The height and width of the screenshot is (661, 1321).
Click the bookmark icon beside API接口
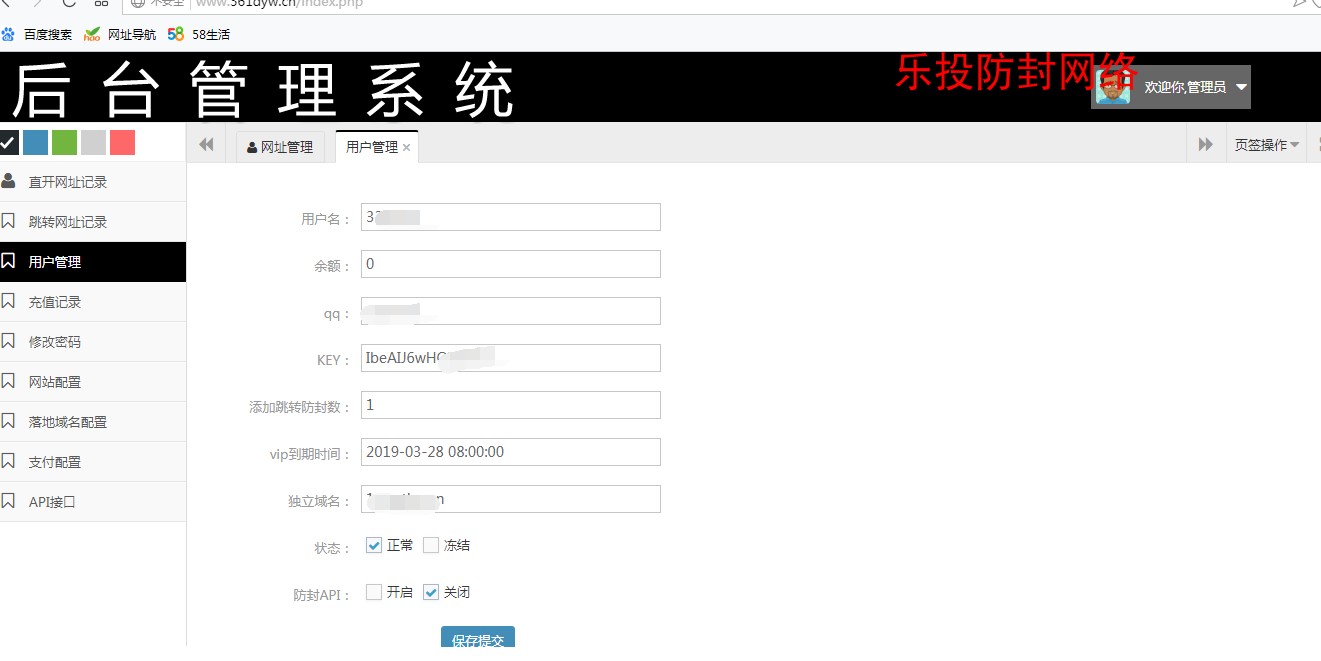[8, 501]
